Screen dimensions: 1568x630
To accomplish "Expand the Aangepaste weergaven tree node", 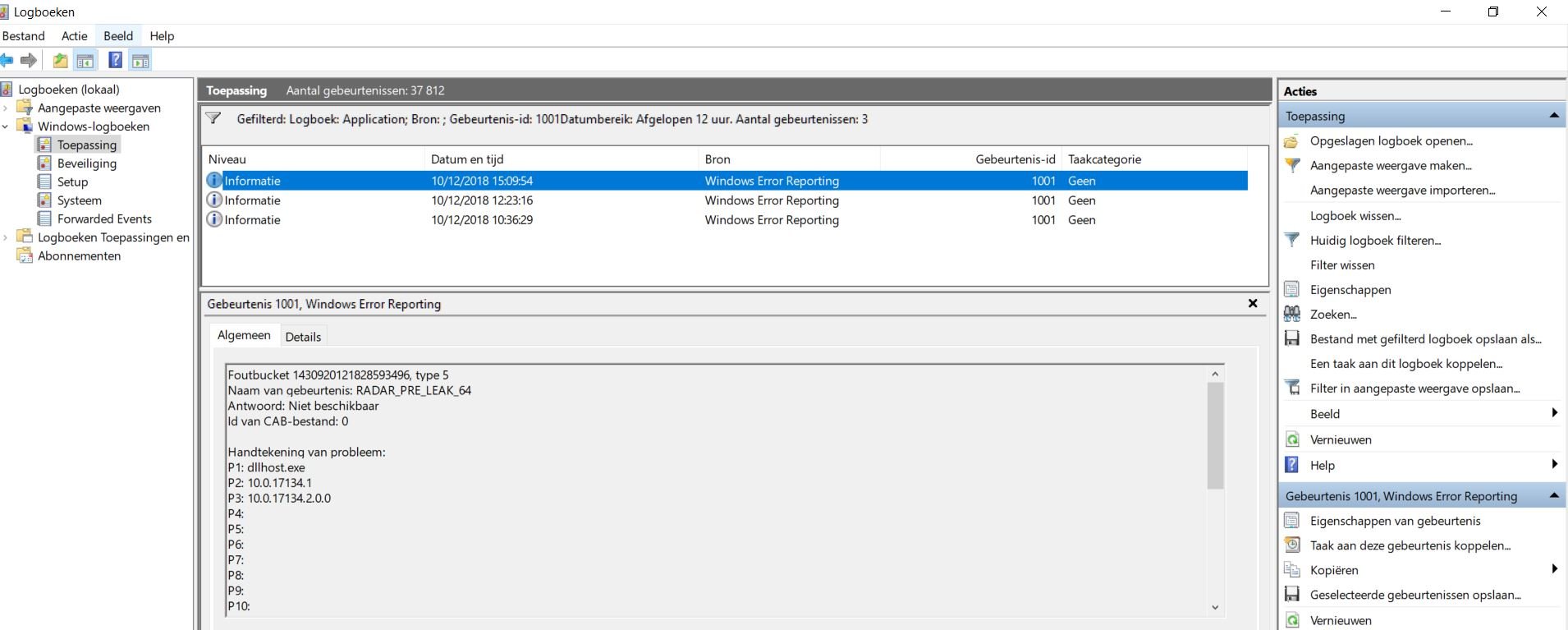I will pyautogui.click(x=6, y=108).
